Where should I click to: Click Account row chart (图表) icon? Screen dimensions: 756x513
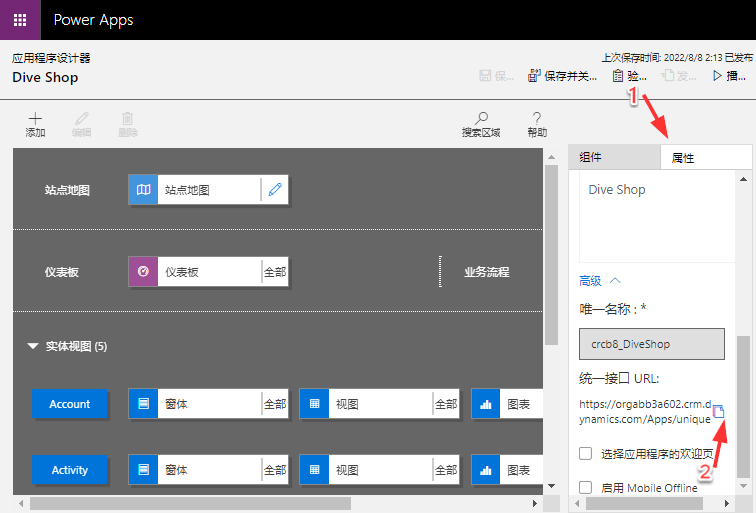(486, 404)
